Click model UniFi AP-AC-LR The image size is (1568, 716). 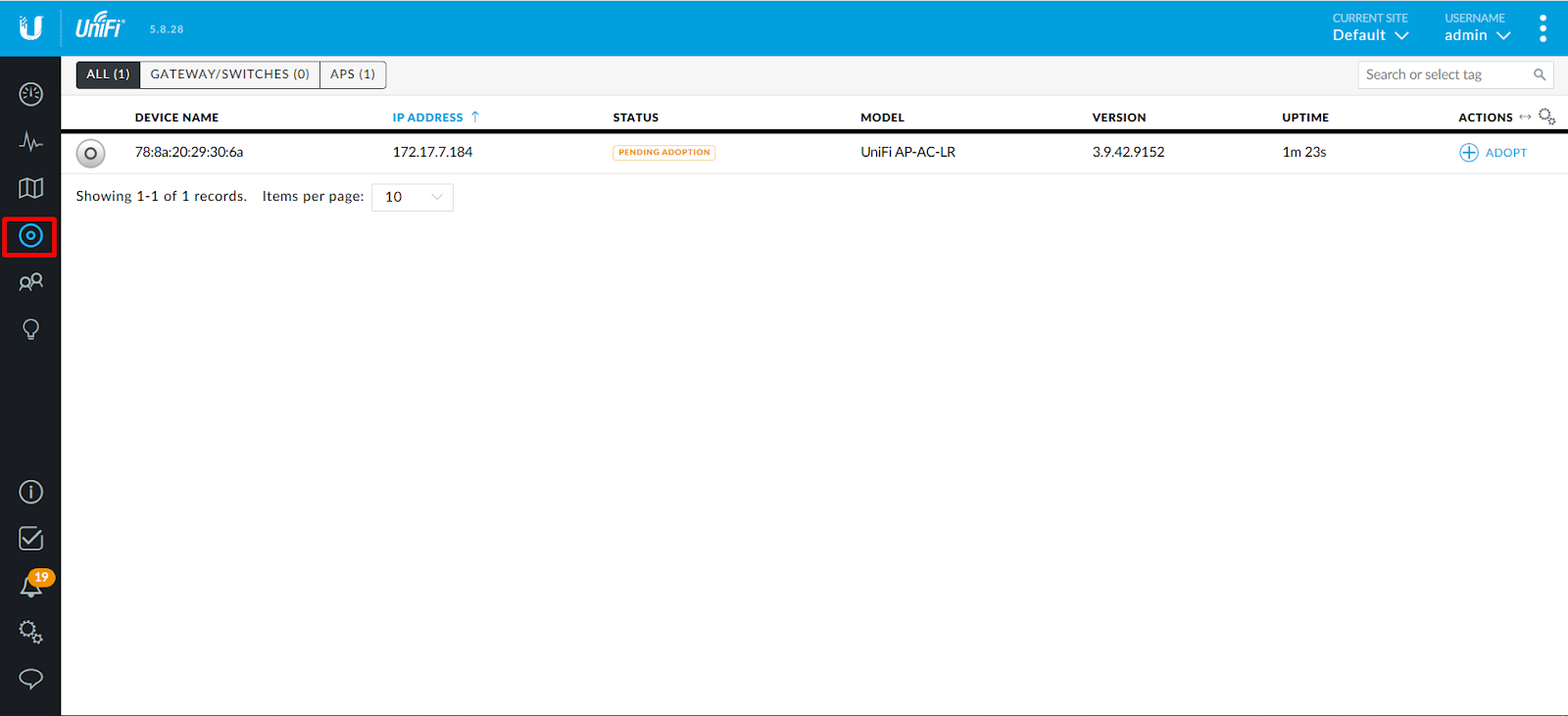pos(907,152)
